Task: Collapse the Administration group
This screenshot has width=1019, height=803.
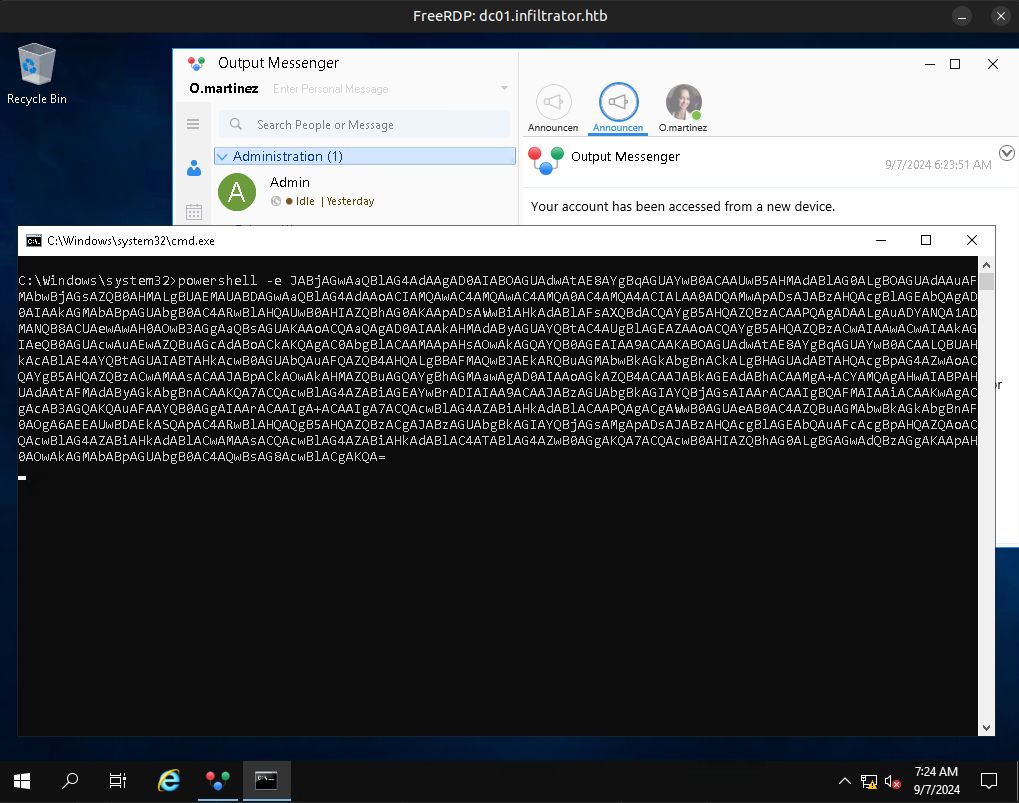Action: click(x=223, y=157)
